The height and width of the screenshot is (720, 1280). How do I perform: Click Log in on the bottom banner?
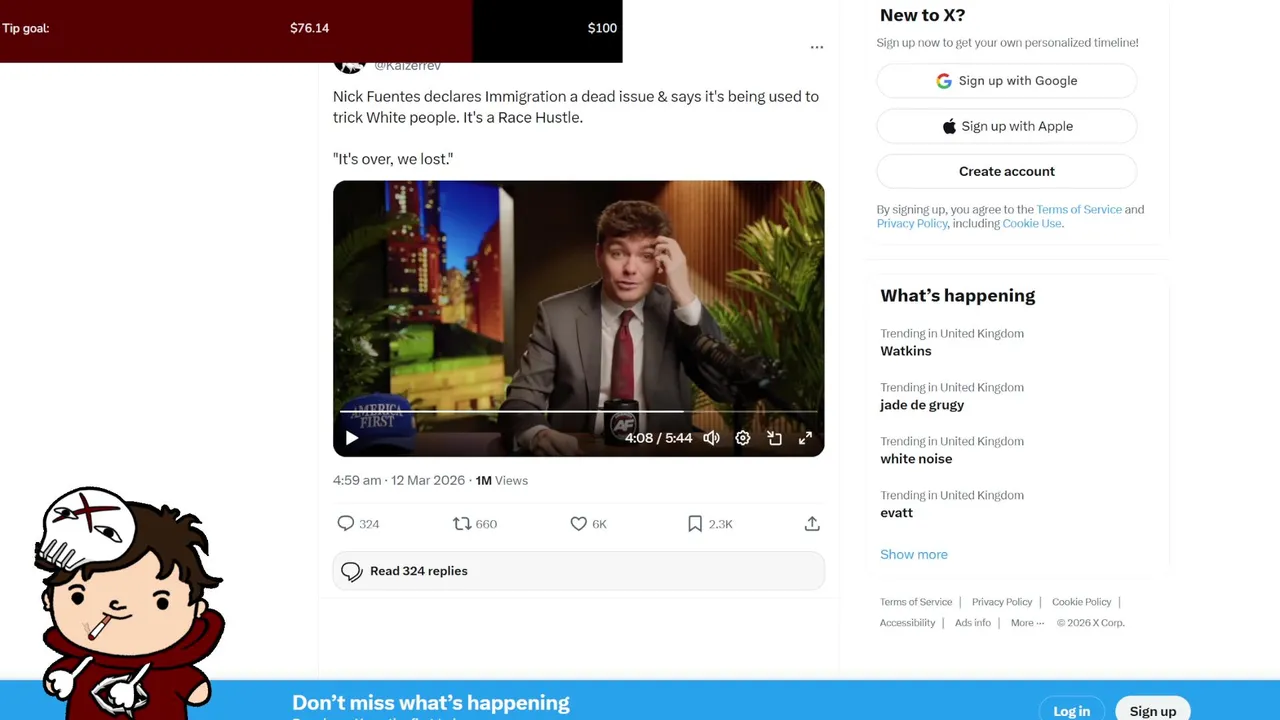pyautogui.click(x=1072, y=711)
